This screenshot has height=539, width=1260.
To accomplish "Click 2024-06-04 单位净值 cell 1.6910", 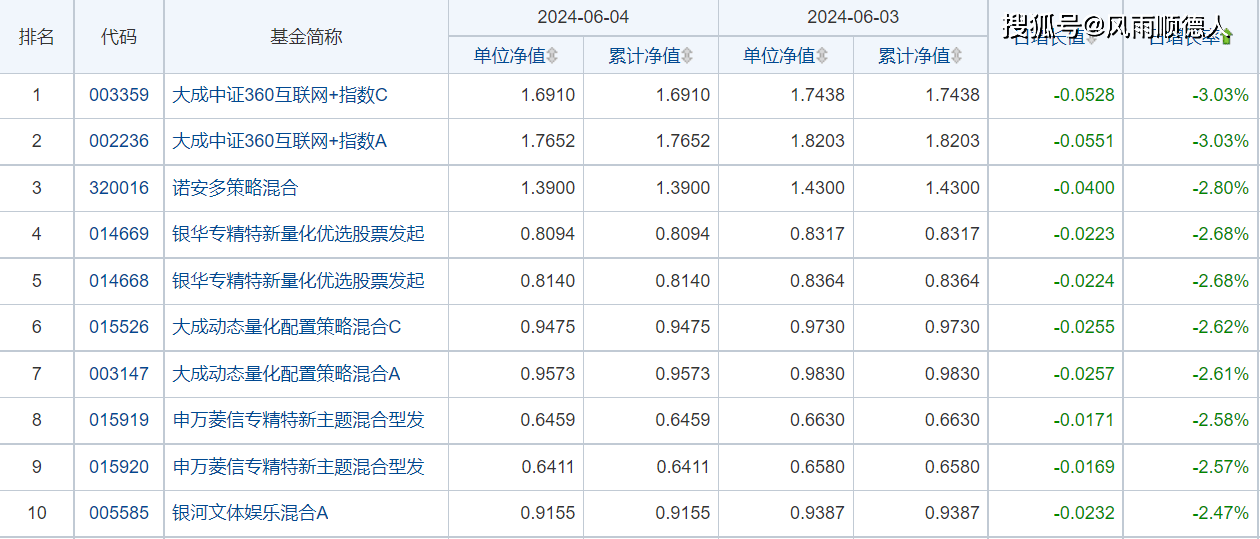I will point(548,96).
